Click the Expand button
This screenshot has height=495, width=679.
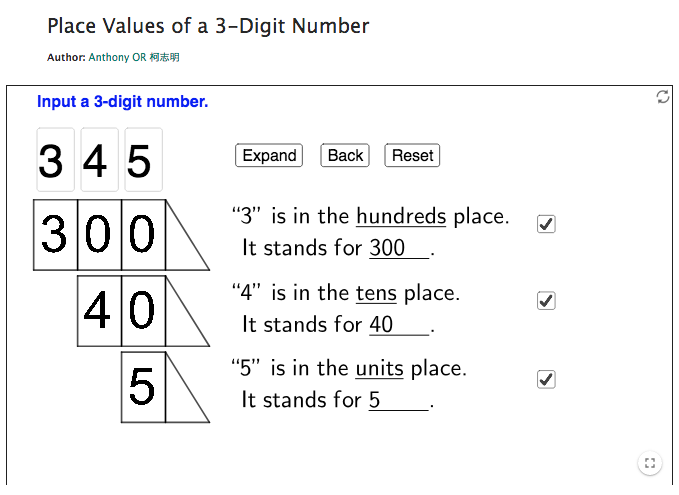269,155
